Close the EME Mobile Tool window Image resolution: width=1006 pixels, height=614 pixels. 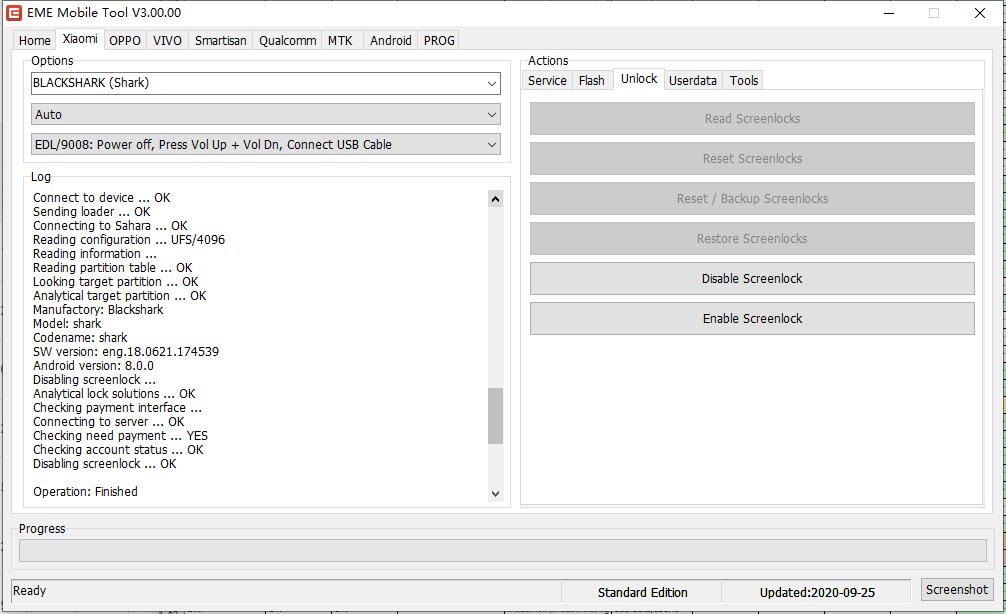(x=980, y=13)
